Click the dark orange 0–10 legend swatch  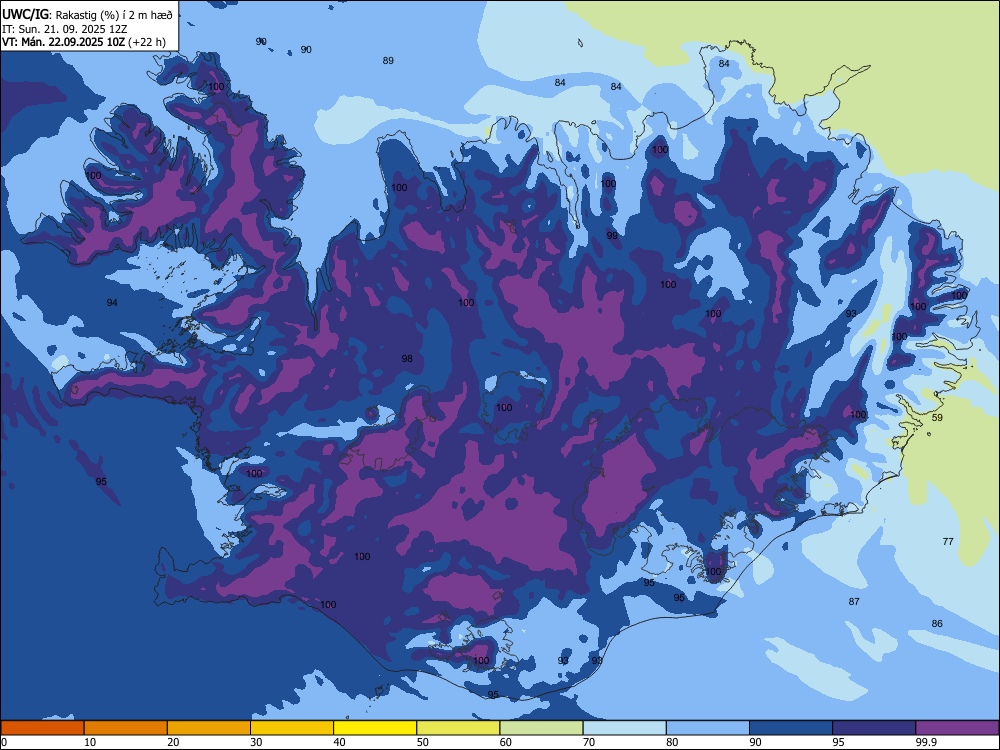point(42,728)
